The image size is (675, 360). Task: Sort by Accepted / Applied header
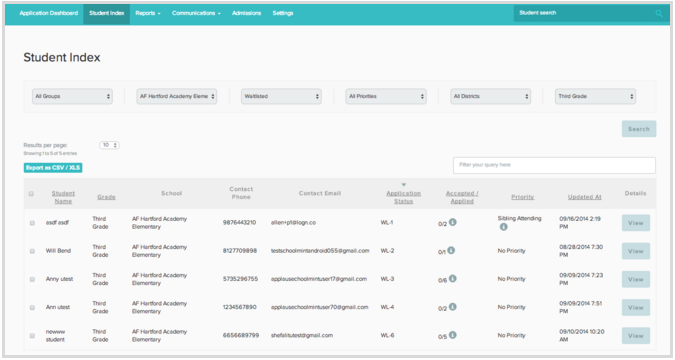click(x=462, y=197)
